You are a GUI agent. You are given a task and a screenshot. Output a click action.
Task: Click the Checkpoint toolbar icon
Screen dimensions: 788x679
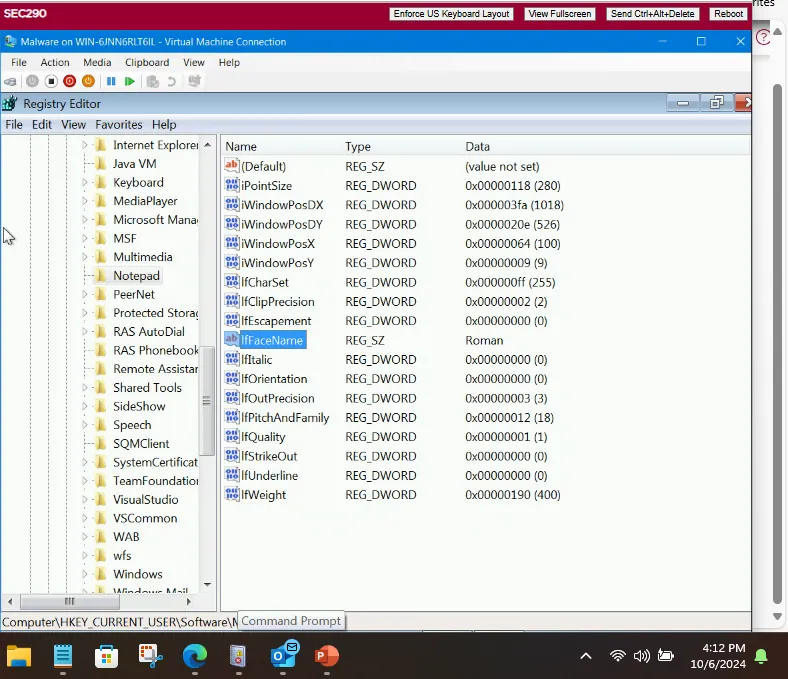pos(153,81)
